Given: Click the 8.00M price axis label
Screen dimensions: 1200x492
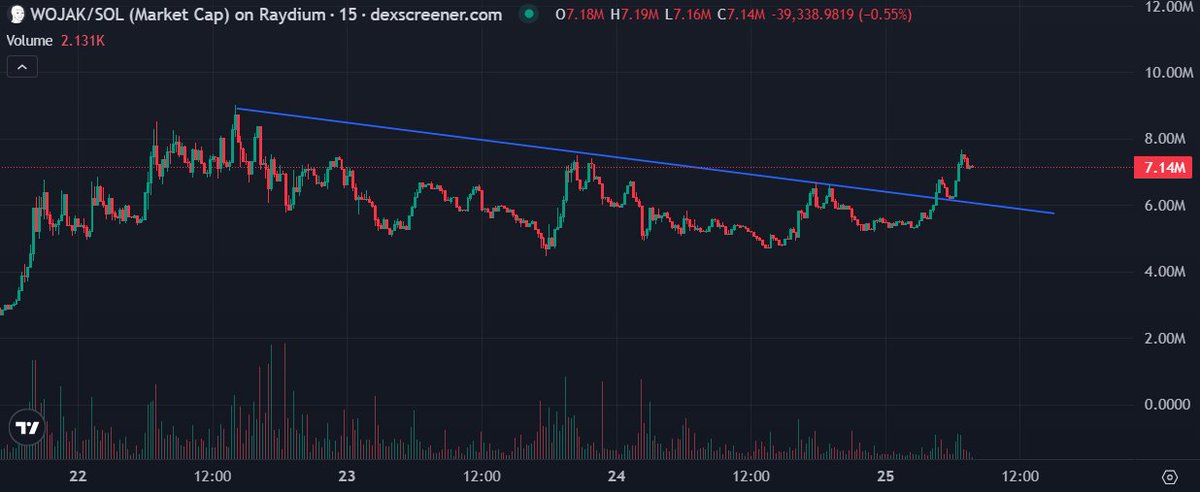Looking at the screenshot, I should (1164, 139).
